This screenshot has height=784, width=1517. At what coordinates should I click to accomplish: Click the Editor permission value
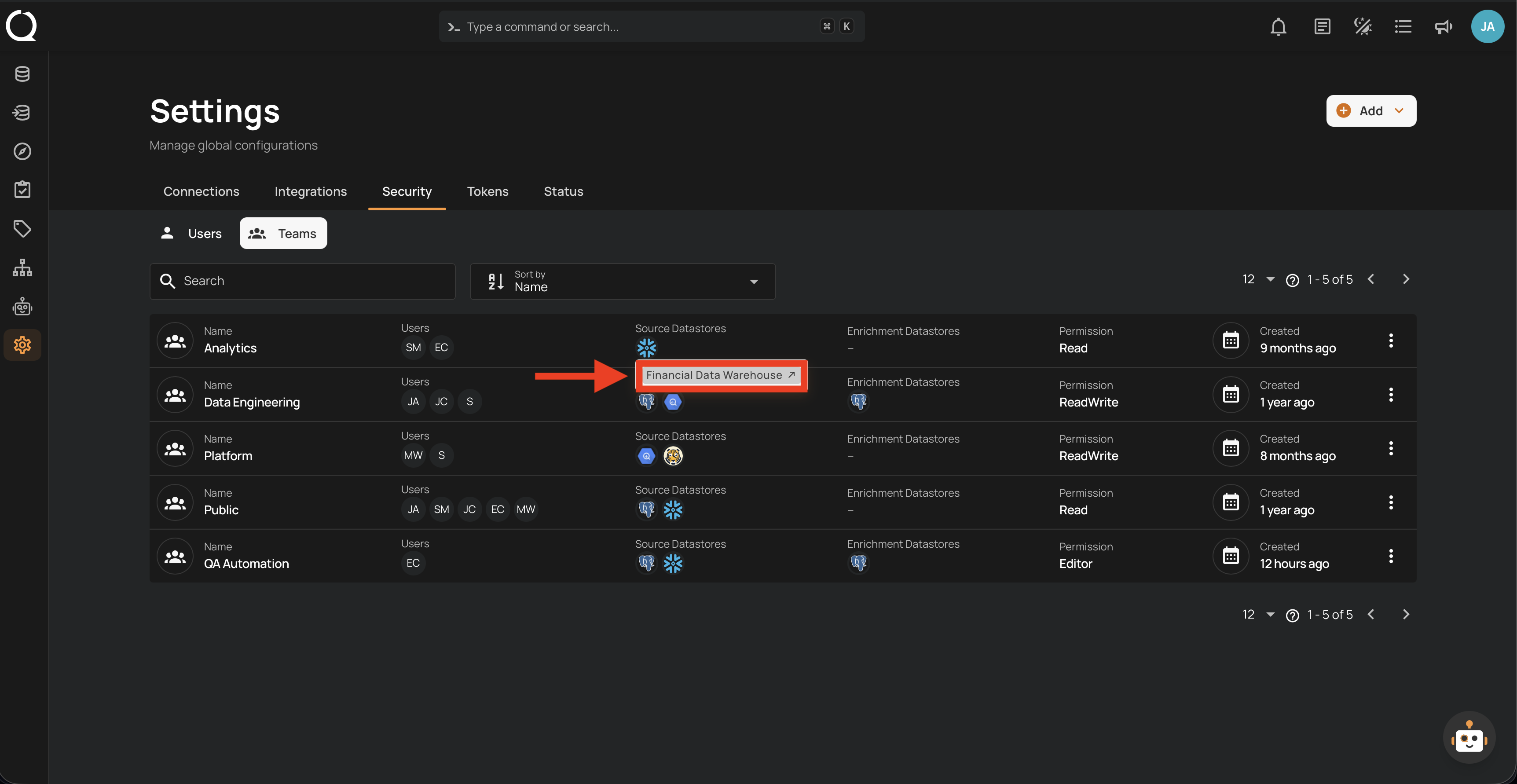point(1075,564)
